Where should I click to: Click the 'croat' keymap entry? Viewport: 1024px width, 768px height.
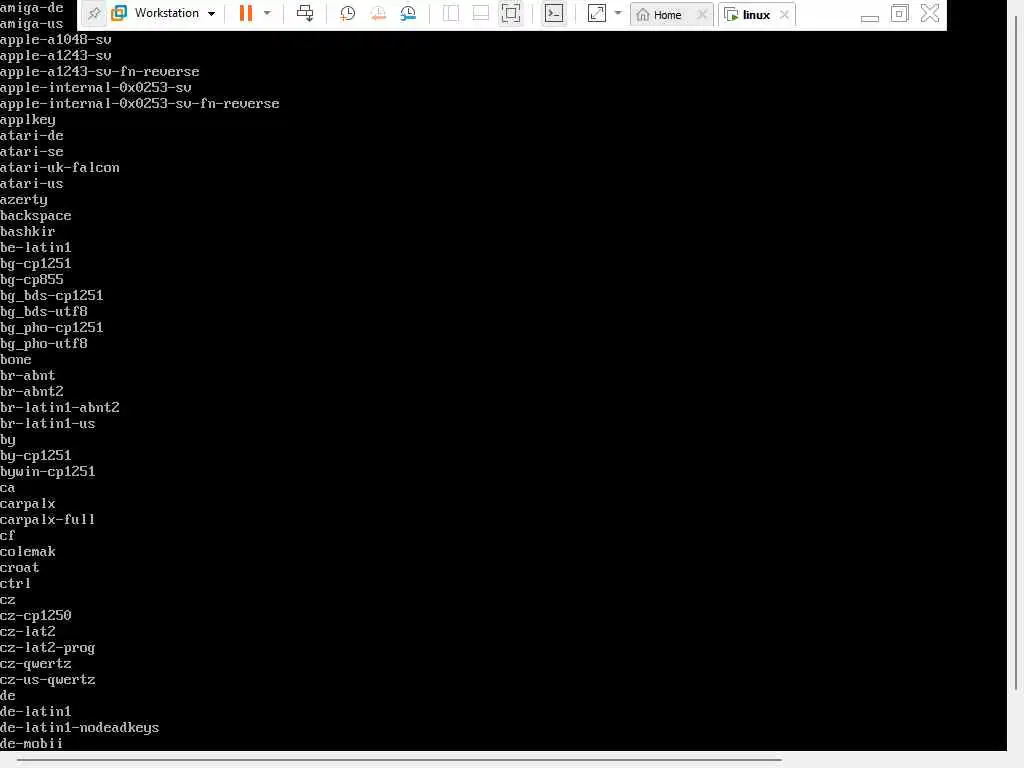(20, 568)
